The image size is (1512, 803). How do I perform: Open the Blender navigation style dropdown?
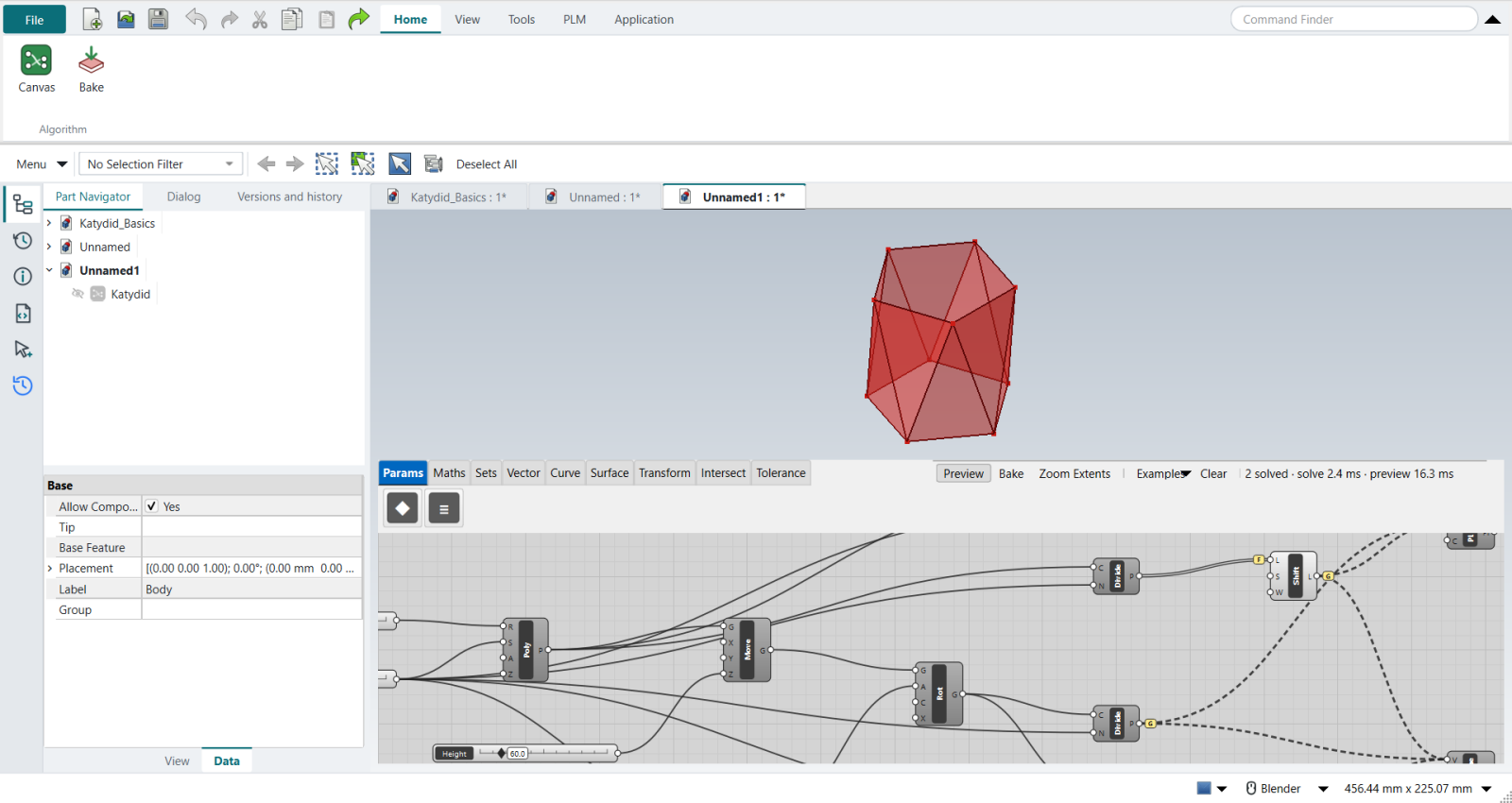coord(1323,788)
